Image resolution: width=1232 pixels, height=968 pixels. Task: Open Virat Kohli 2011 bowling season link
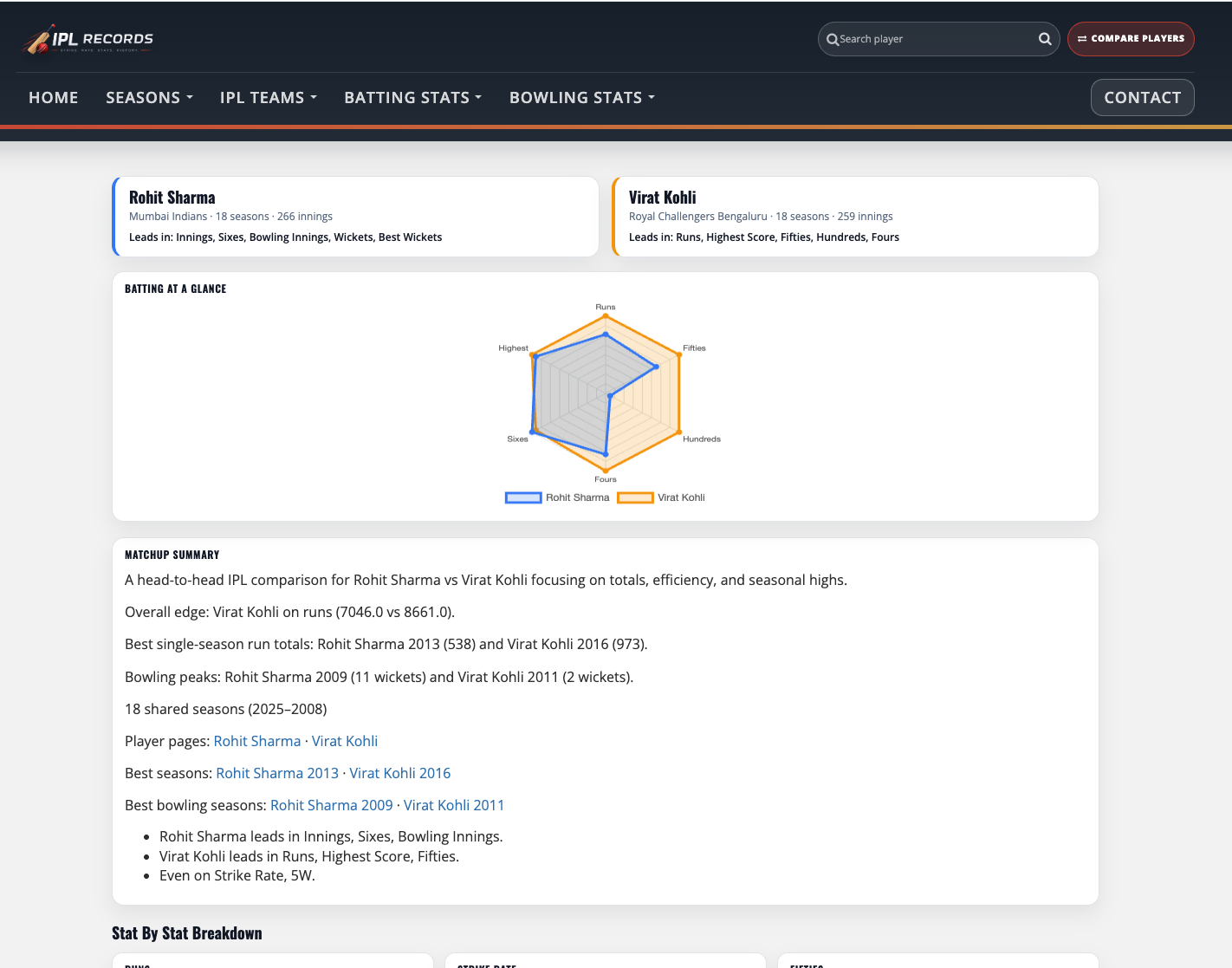click(x=454, y=805)
